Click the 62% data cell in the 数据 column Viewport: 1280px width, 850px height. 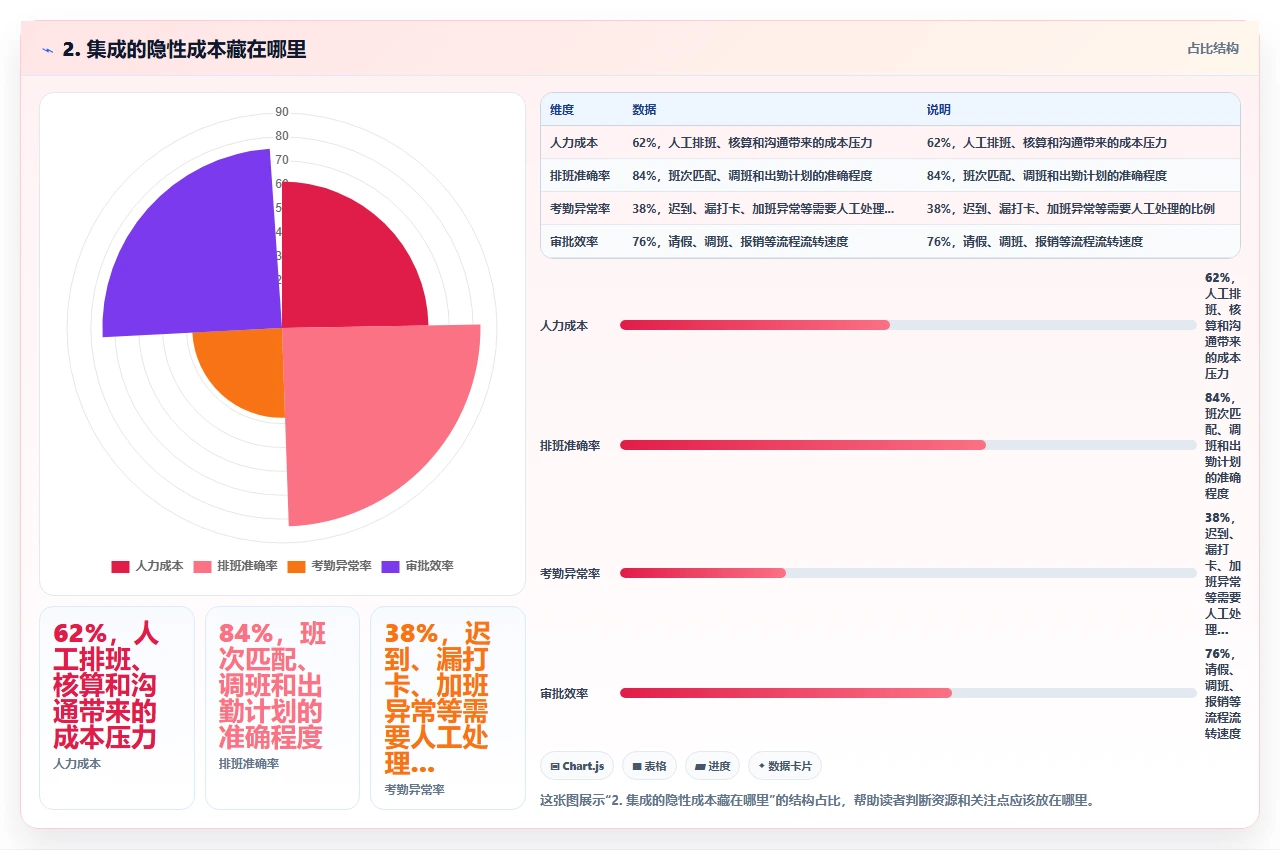click(x=770, y=143)
